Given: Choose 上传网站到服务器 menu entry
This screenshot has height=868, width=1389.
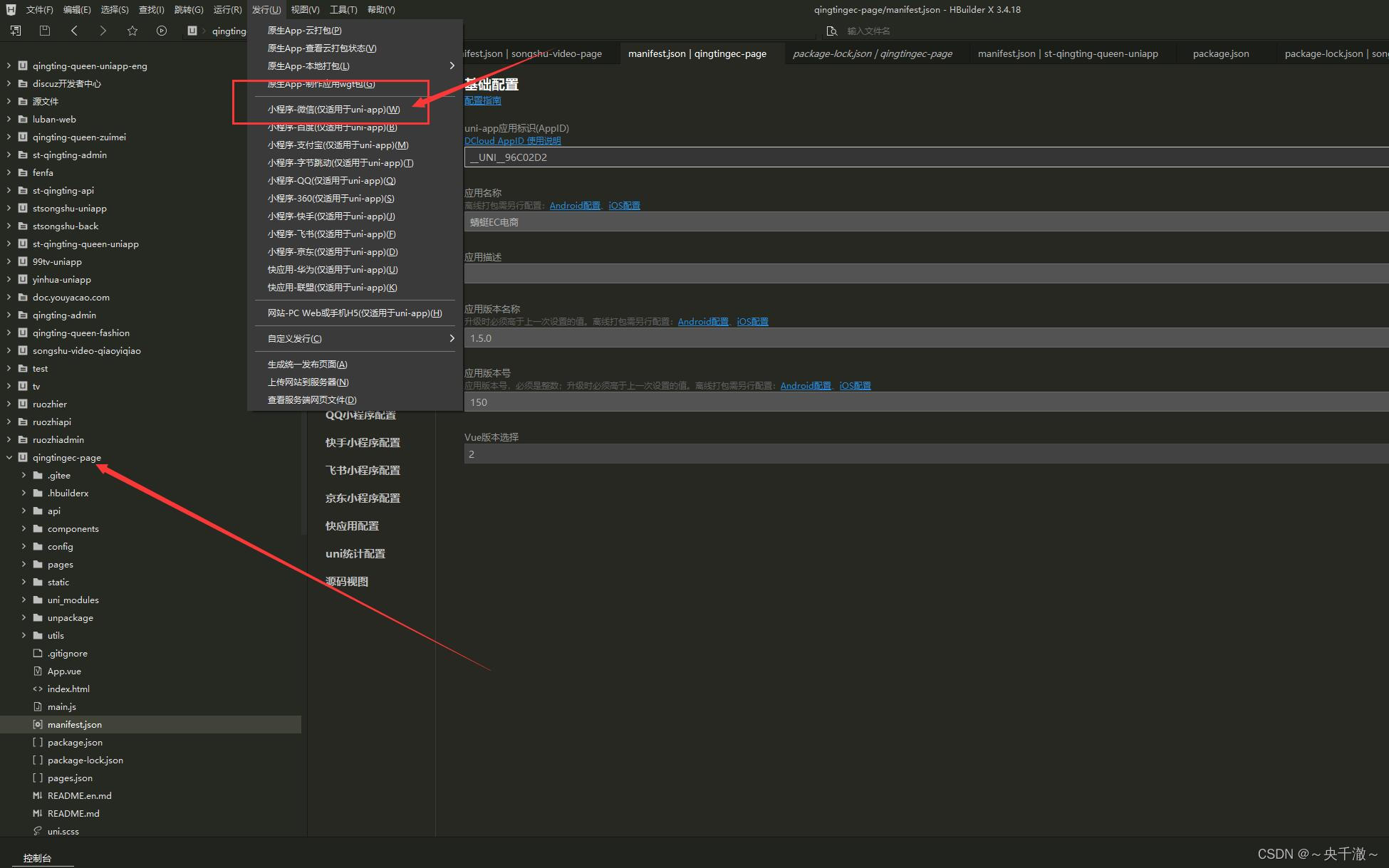Looking at the screenshot, I should 308,382.
